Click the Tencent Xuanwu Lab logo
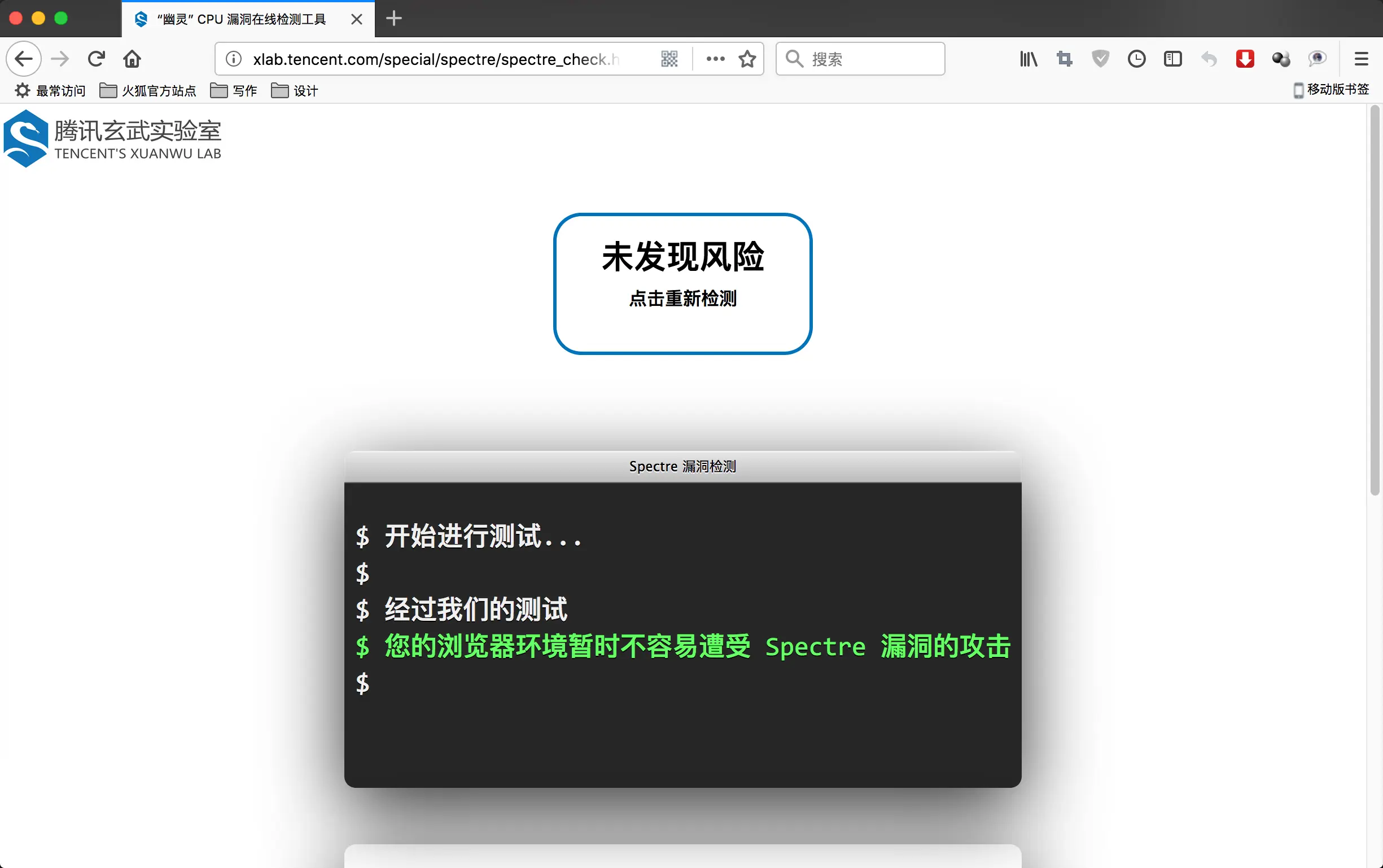Screen dimensions: 1383x868 [x=112, y=138]
